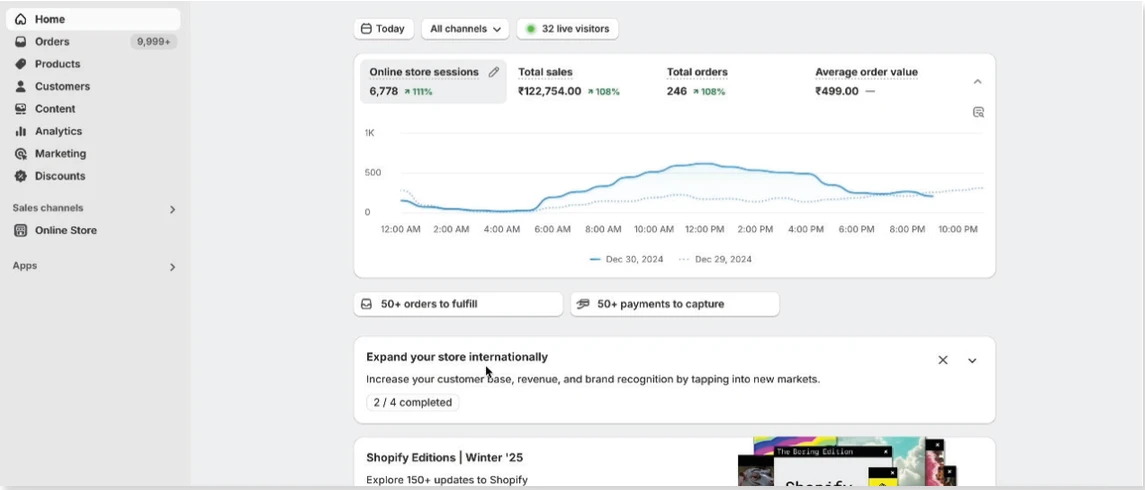Select the Online store sessions metric tab
1145x490 pixels.
[433, 82]
